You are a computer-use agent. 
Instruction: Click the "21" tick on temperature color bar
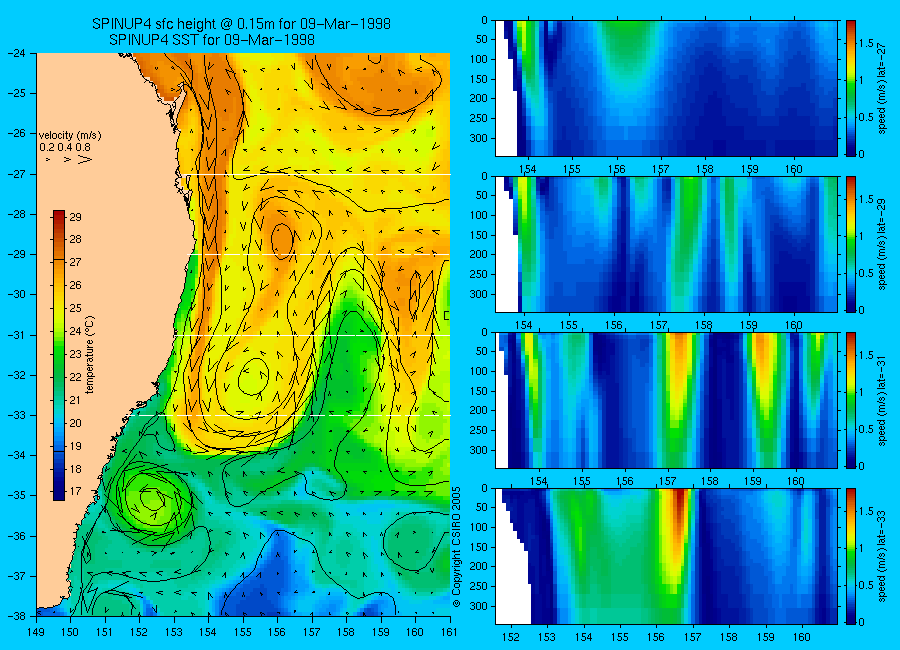point(75,400)
